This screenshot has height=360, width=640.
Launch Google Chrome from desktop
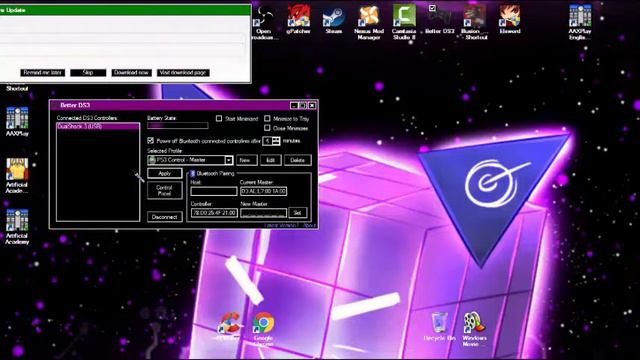coord(263,329)
